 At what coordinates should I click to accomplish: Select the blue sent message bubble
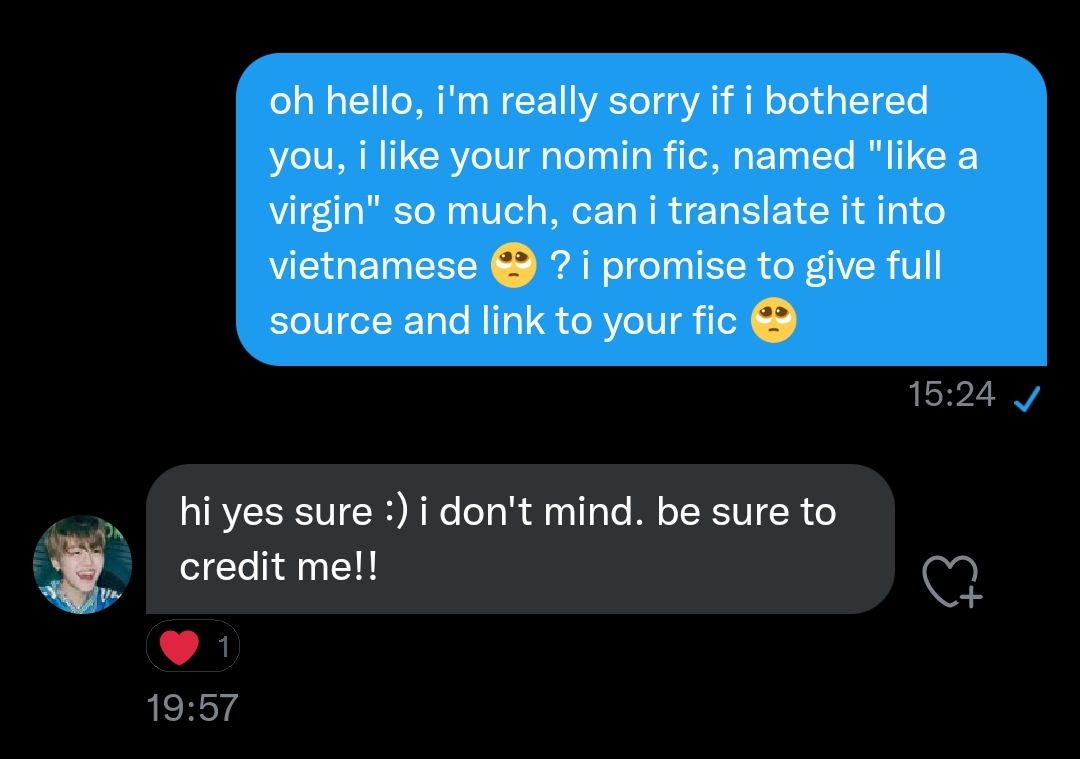tap(641, 209)
